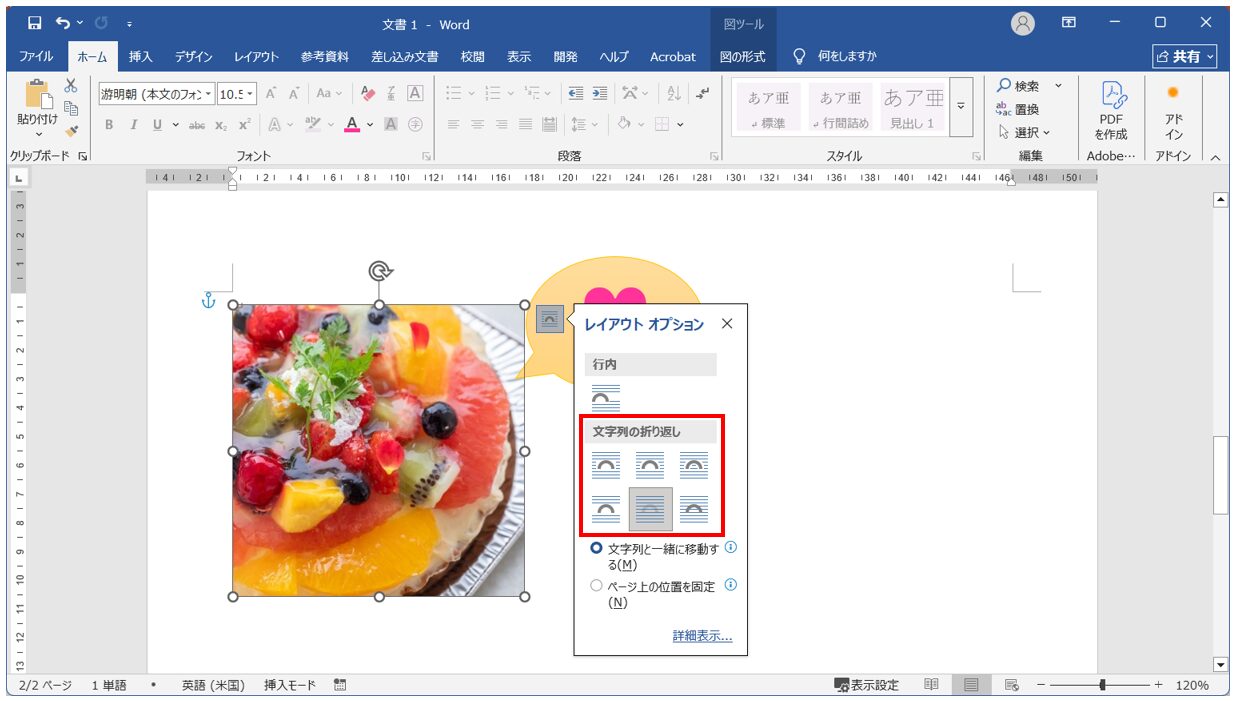Click the Paste clipboard icon
1235x701 pixels.
(38, 93)
